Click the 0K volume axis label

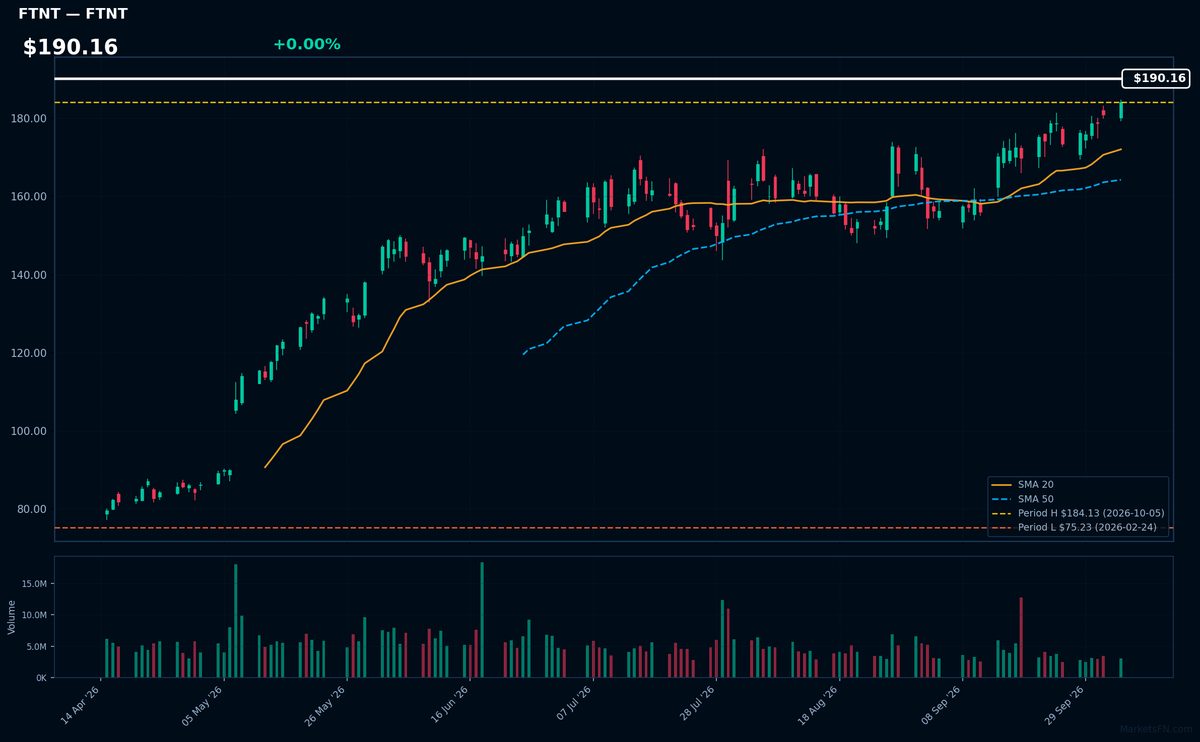click(41, 678)
